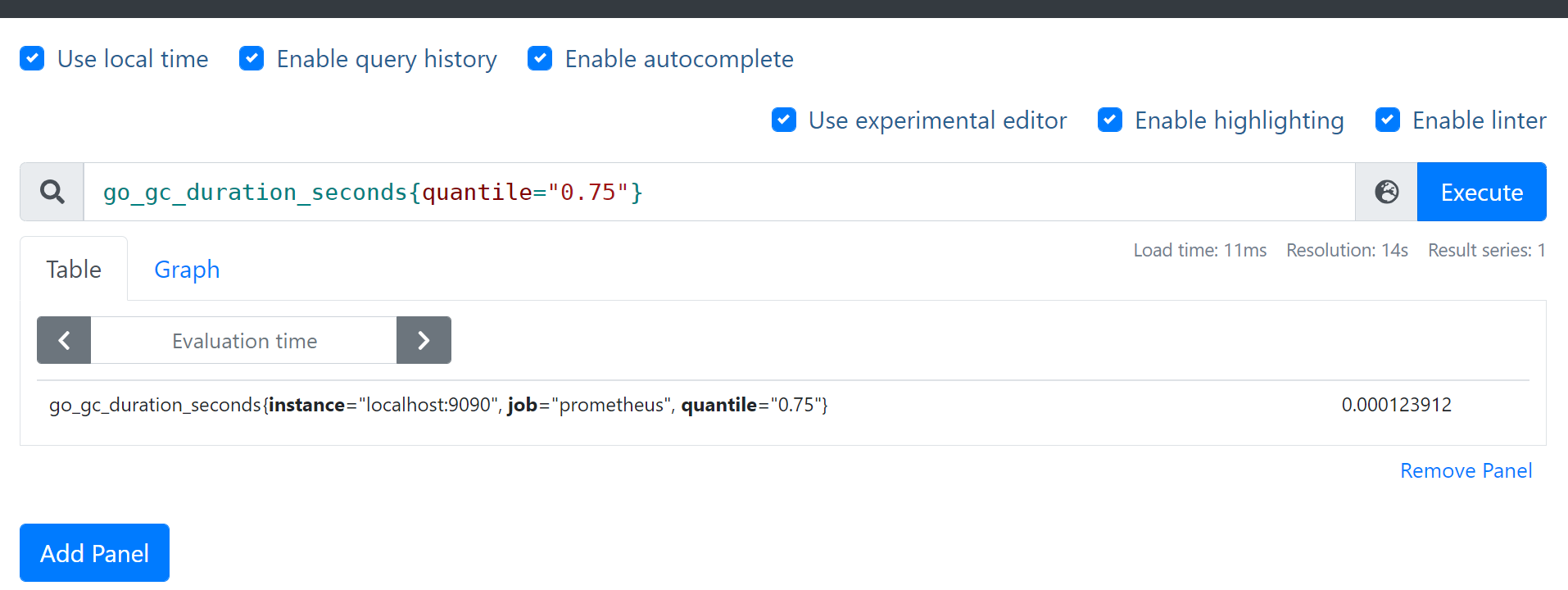The width and height of the screenshot is (1568, 590).
Task: Uncheck the Enable autocomplete option
Action: [540, 59]
